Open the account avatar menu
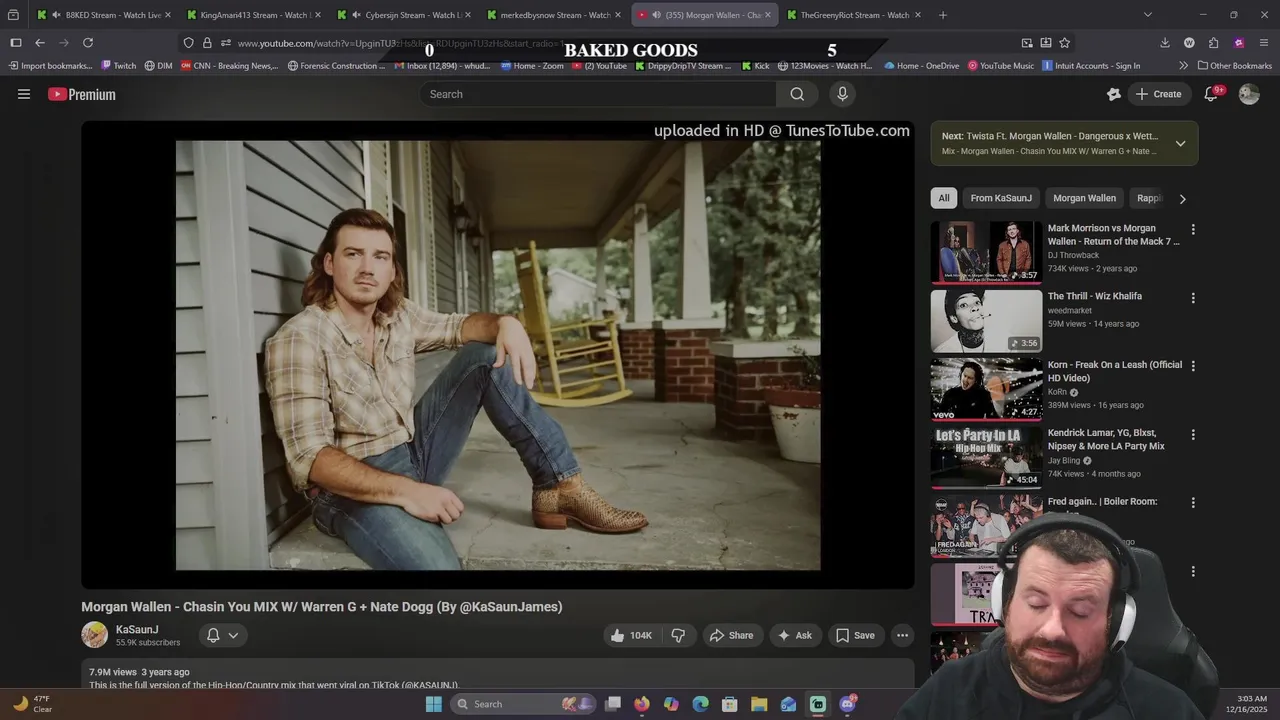The width and height of the screenshot is (1280, 720). click(x=1249, y=94)
